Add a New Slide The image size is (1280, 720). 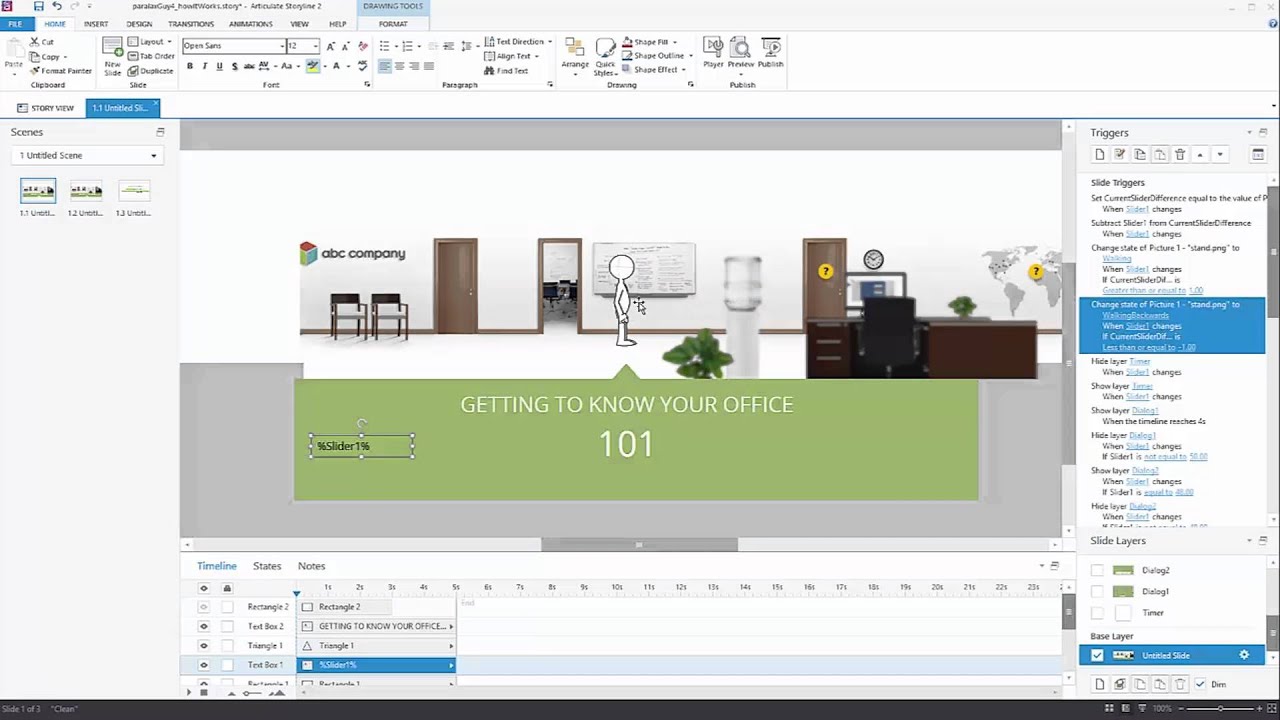tap(112, 57)
